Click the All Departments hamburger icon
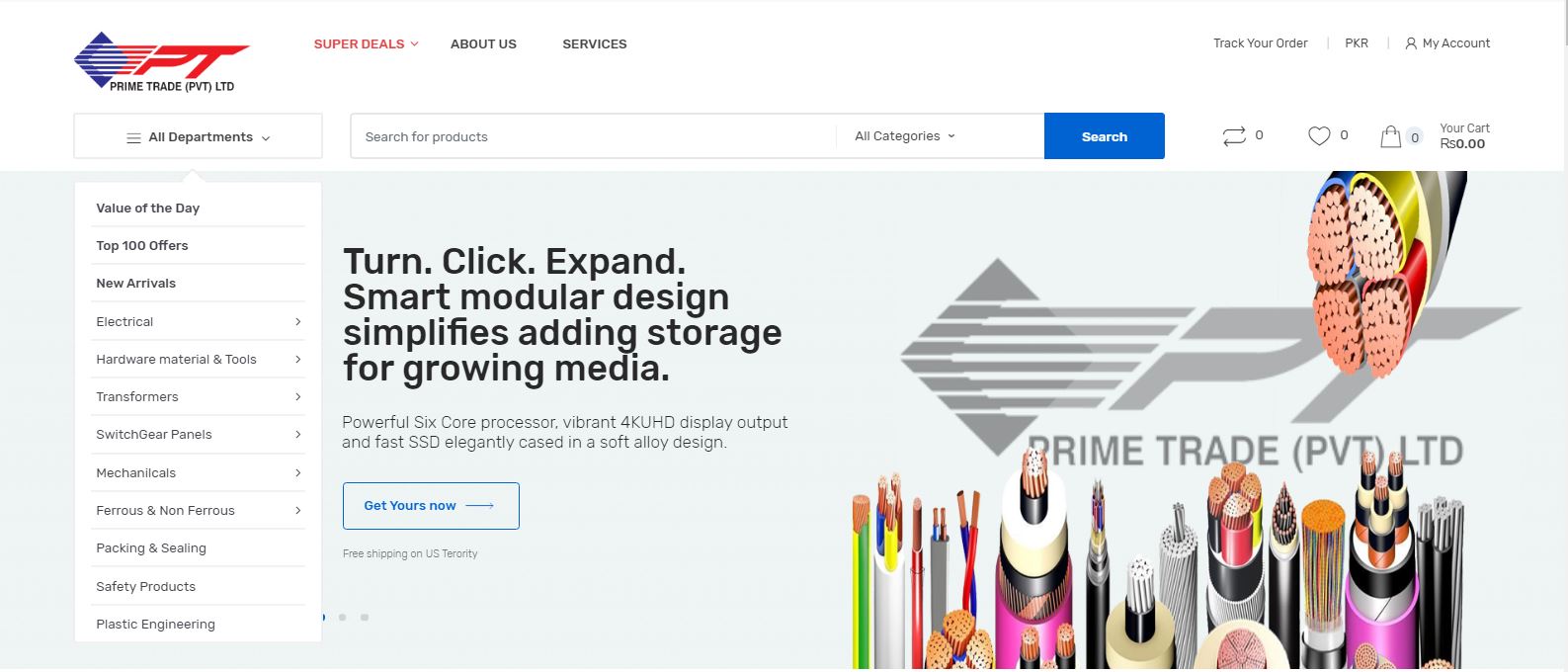The image size is (1568, 672). [x=133, y=138]
